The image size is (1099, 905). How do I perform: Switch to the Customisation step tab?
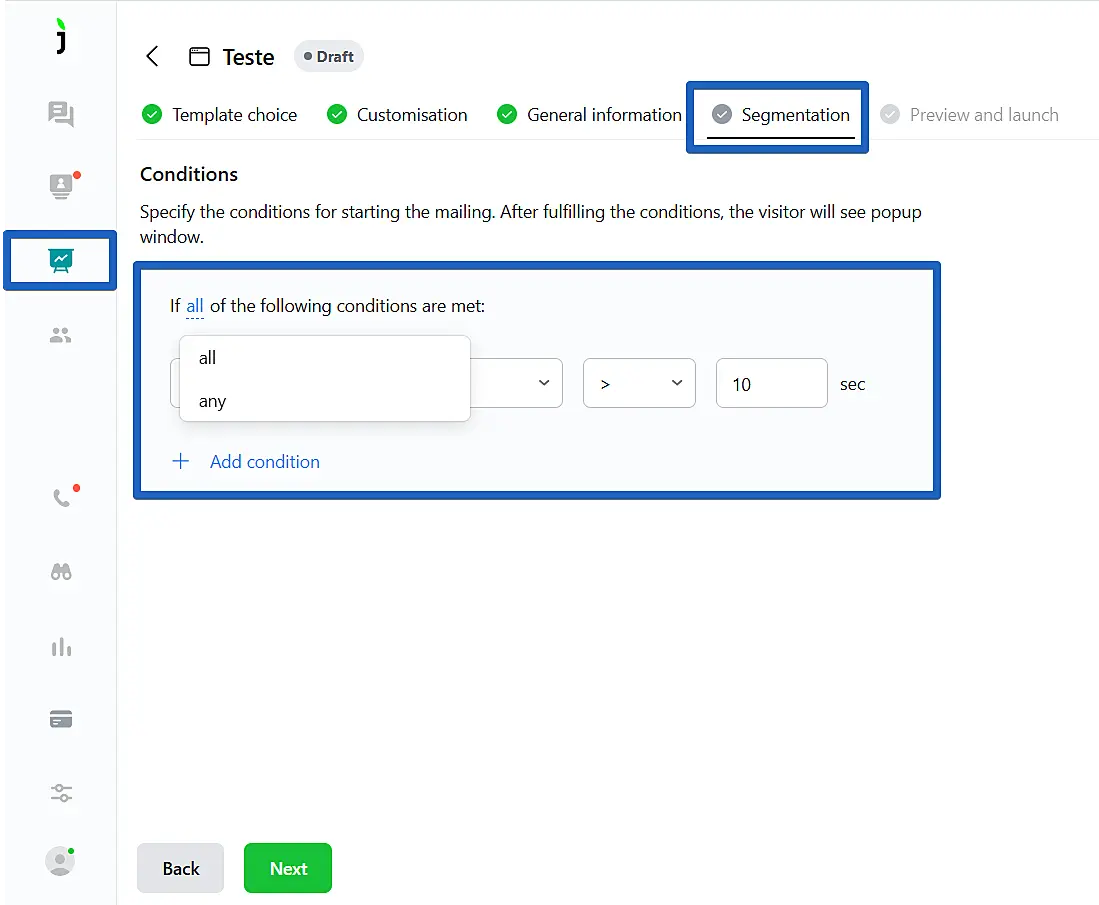click(x=411, y=115)
